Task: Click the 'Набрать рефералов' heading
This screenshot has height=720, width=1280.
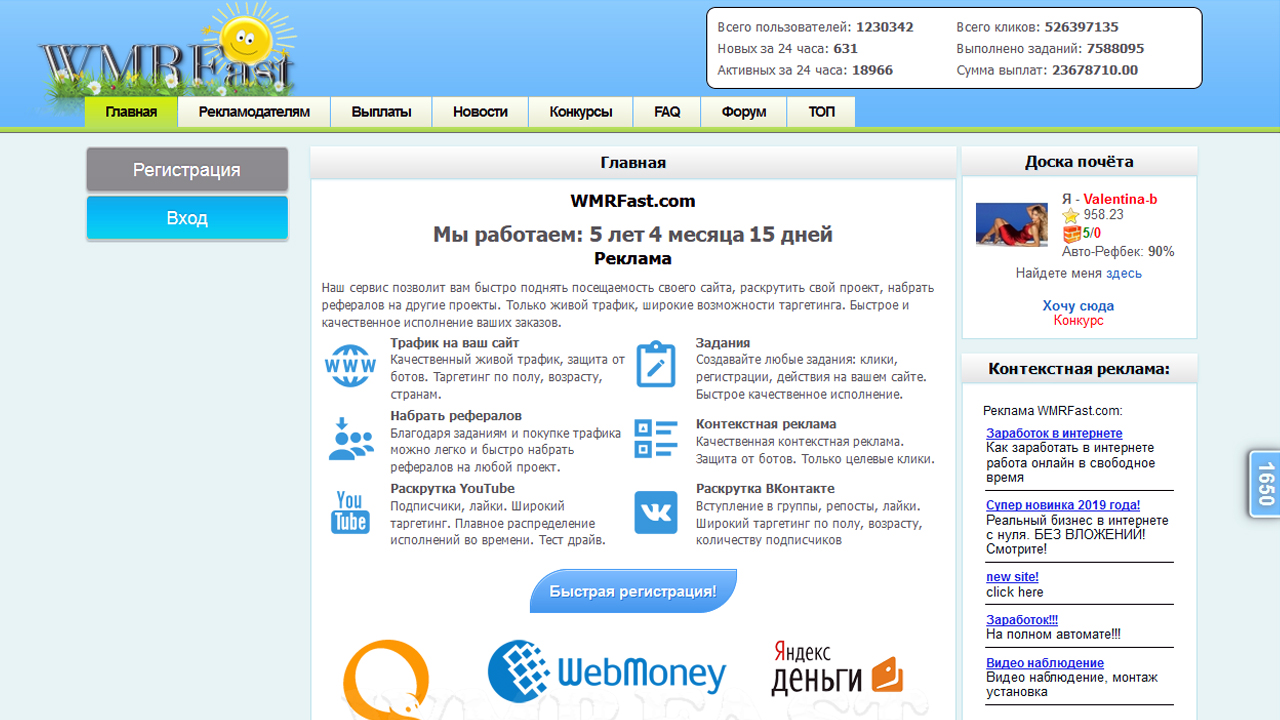Action: click(456, 416)
